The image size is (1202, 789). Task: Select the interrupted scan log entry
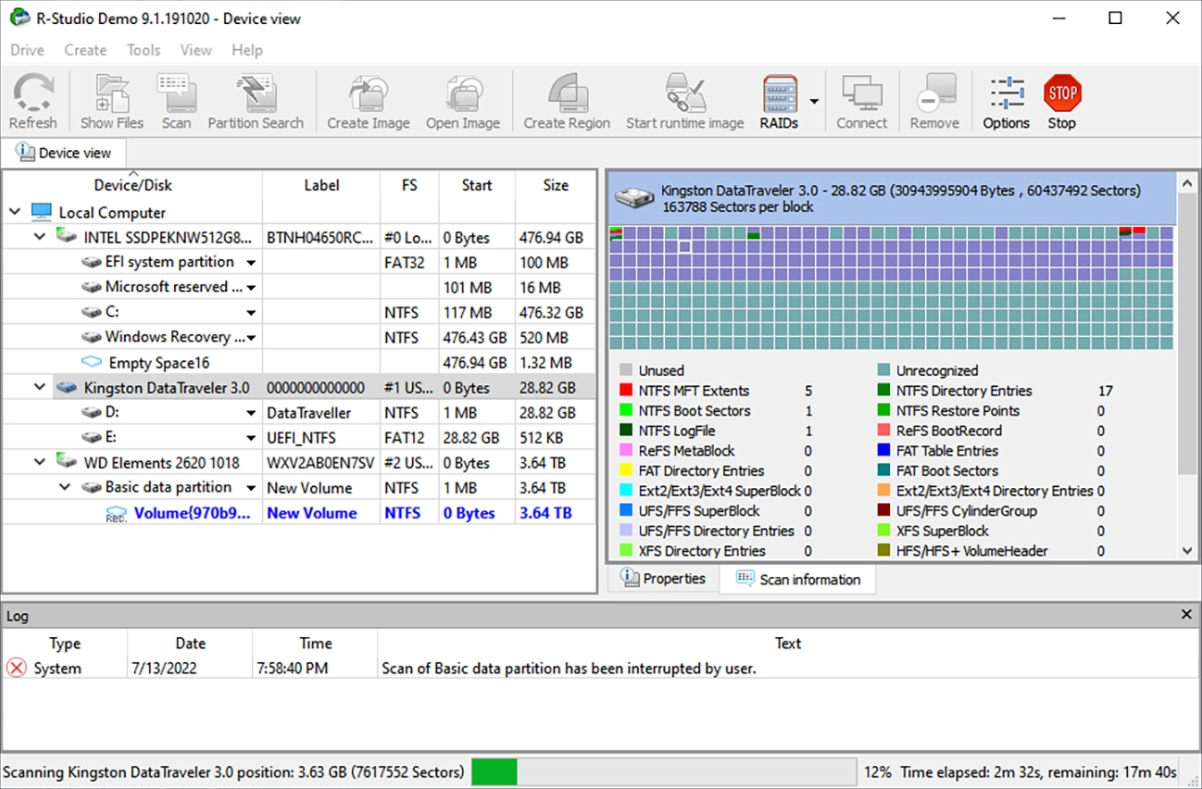600,668
